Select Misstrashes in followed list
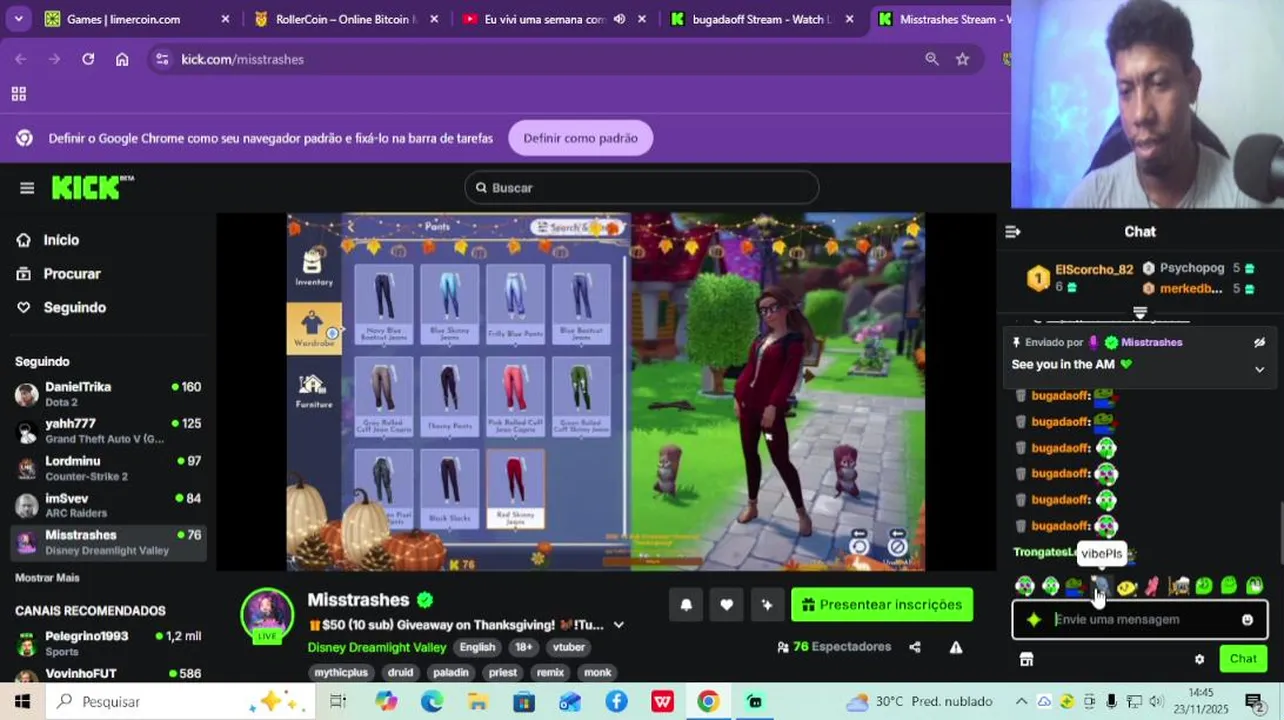The image size is (1284, 720). click(x=108, y=542)
